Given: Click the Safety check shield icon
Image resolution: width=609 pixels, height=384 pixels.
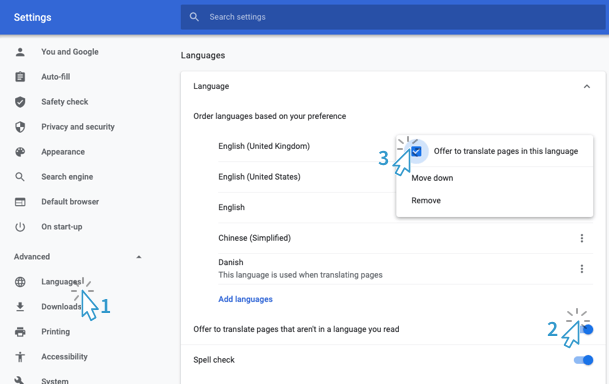Looking at the screenshot, I should coord(20,102).
